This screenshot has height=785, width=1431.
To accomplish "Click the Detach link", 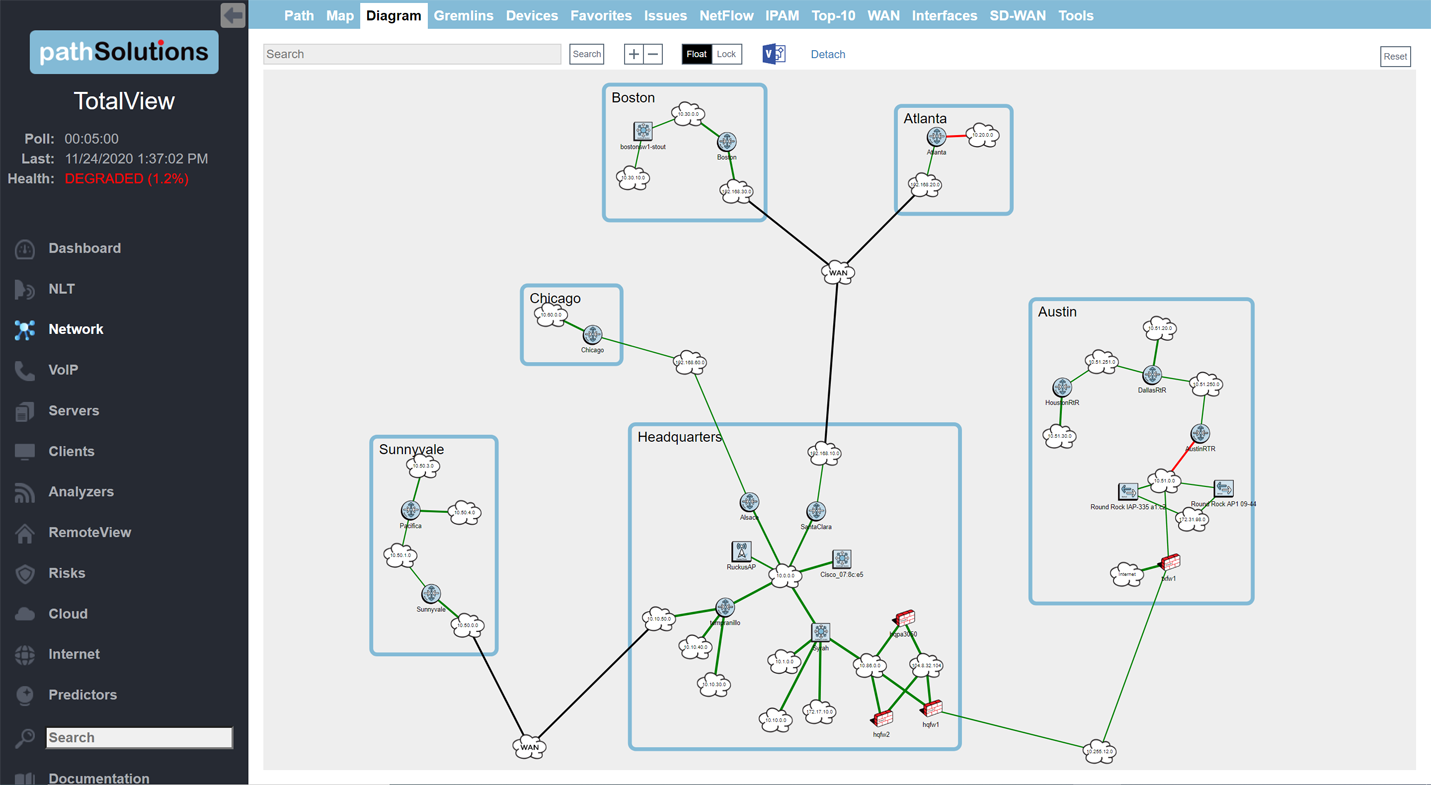I will click(x=827, y=55).
